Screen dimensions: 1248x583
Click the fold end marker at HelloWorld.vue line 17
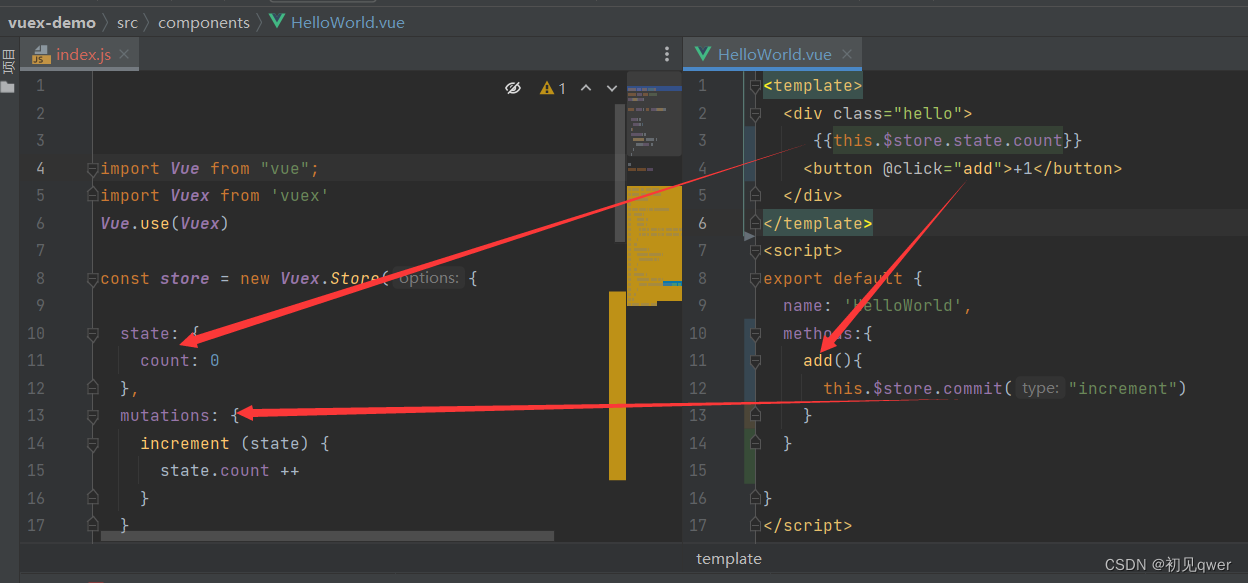coord(755,525)
